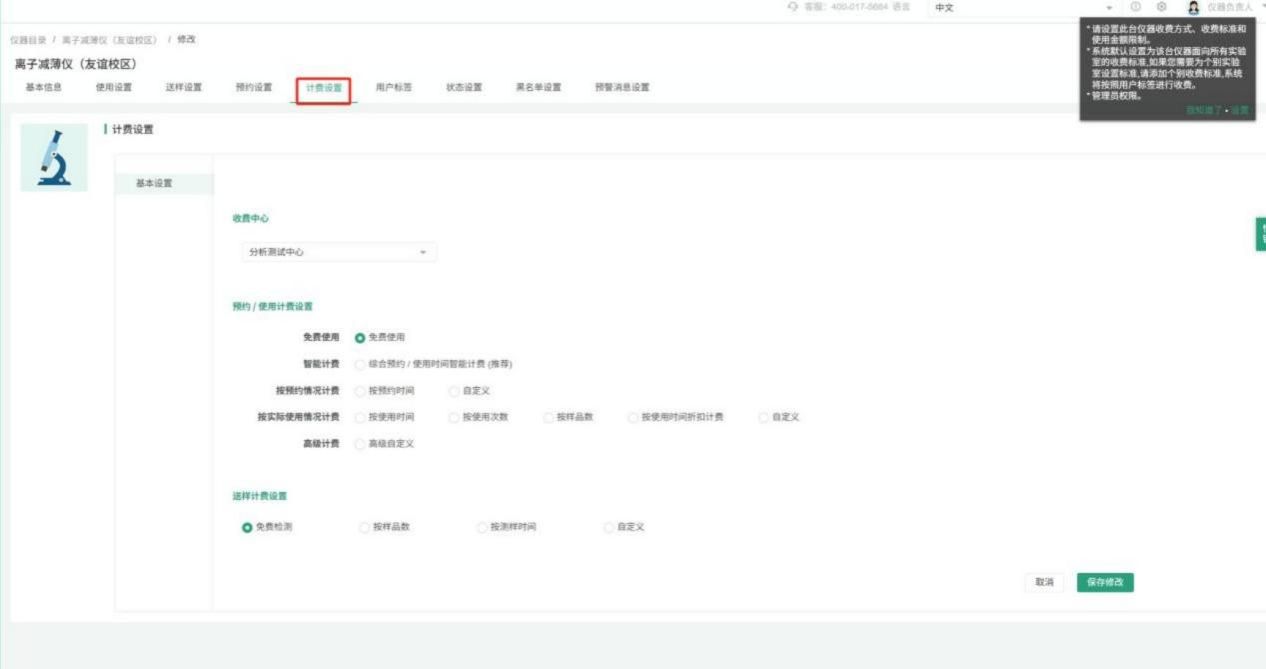Expand the 仪器负责人 user menu arrow
The width and height of the screenshot is (1266, 669).
(1262, 7)
